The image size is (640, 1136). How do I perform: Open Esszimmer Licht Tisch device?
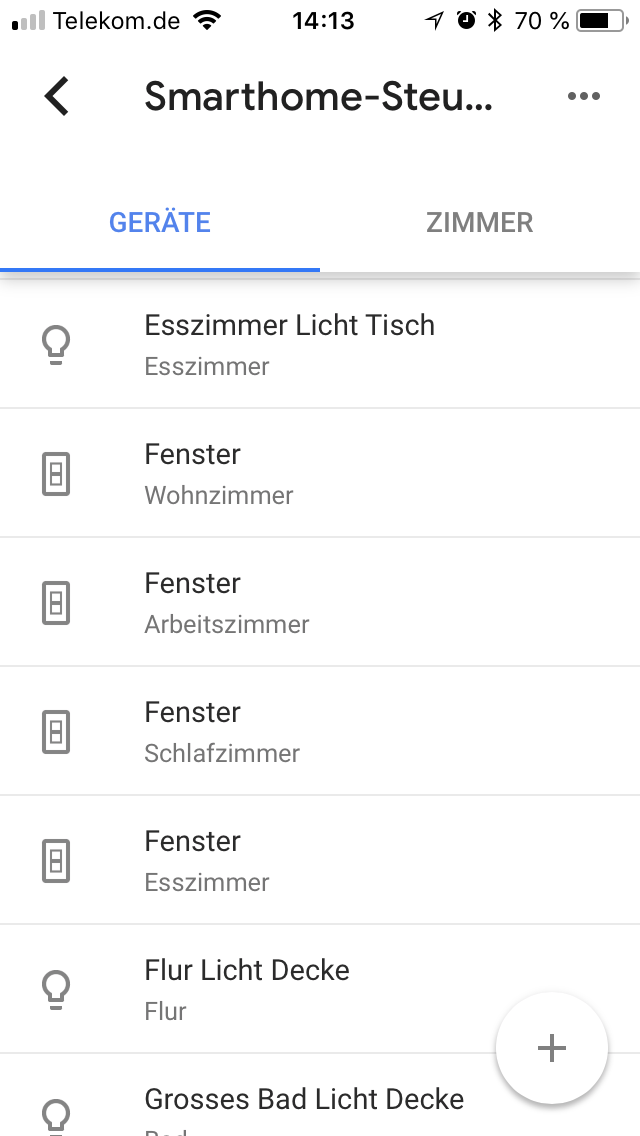[290, 344]
